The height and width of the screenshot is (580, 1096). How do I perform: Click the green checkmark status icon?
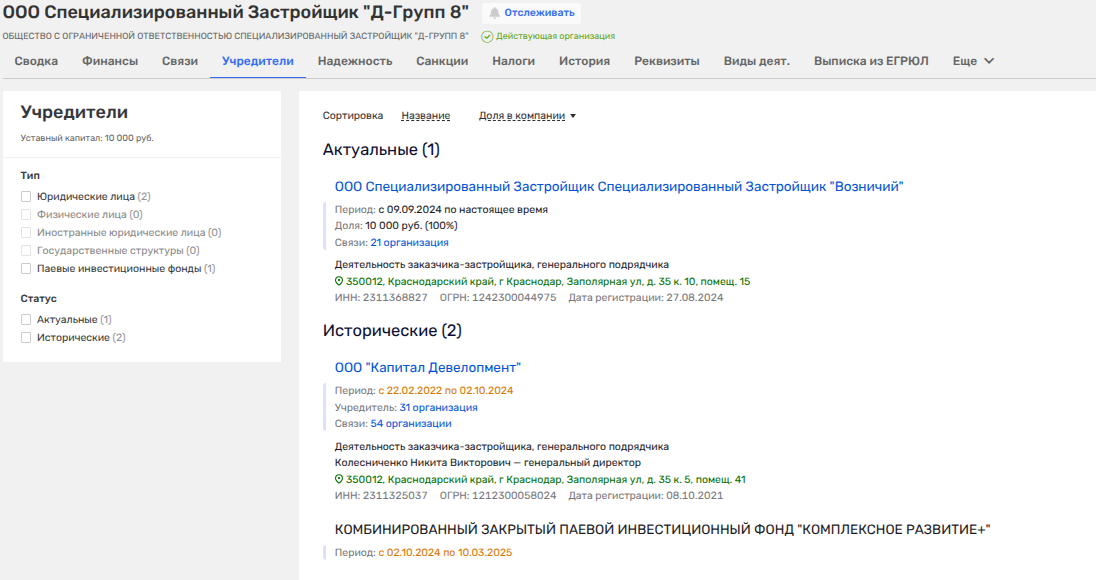click(487, 36)
